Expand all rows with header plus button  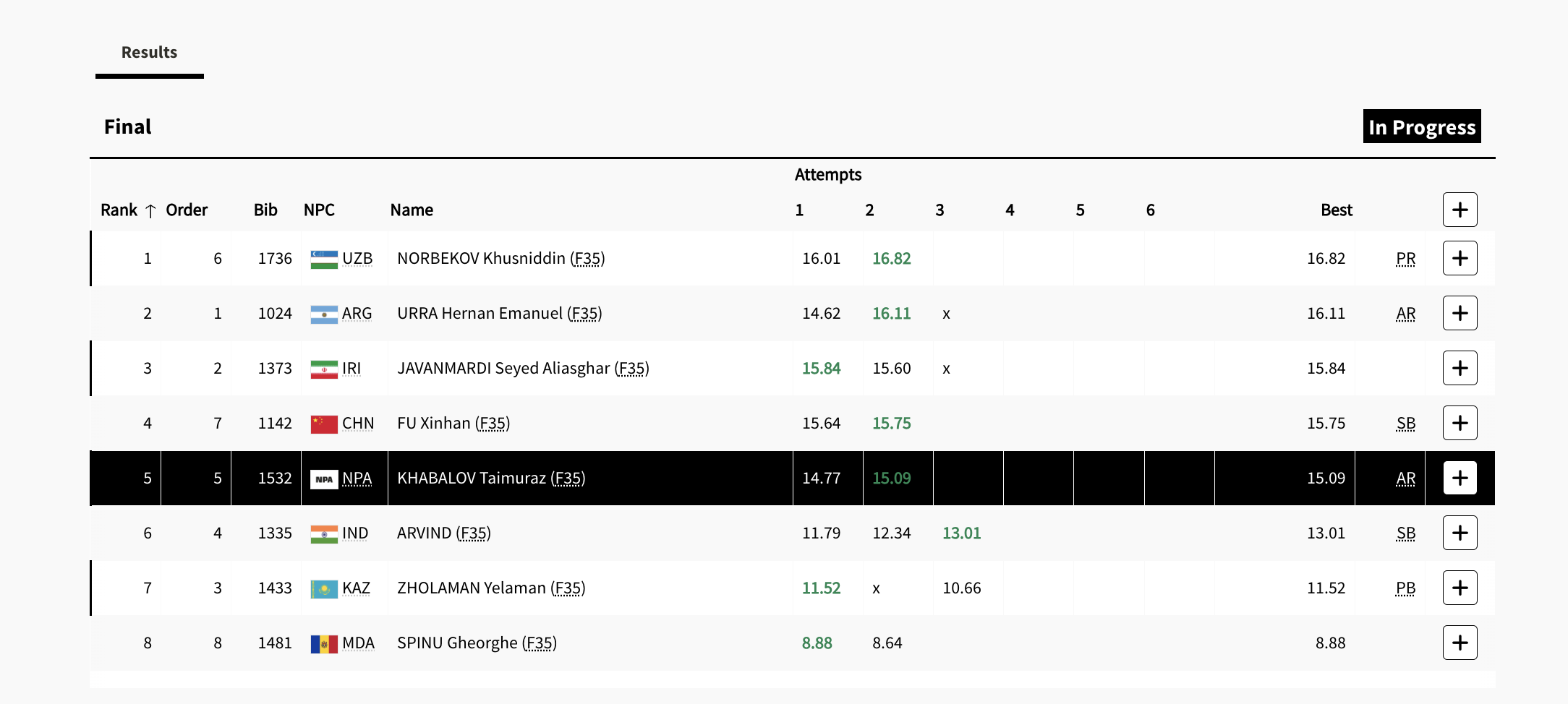1460,210
